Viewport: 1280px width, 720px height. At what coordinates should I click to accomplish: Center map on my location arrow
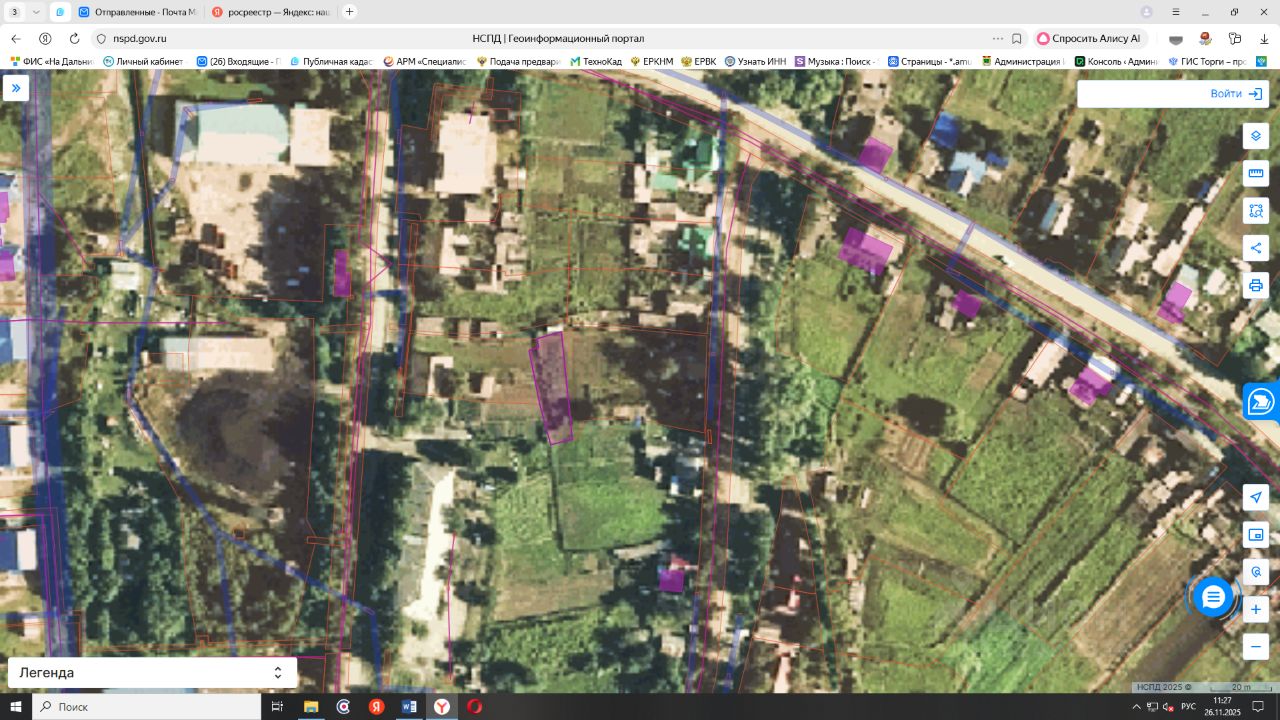1256,498
